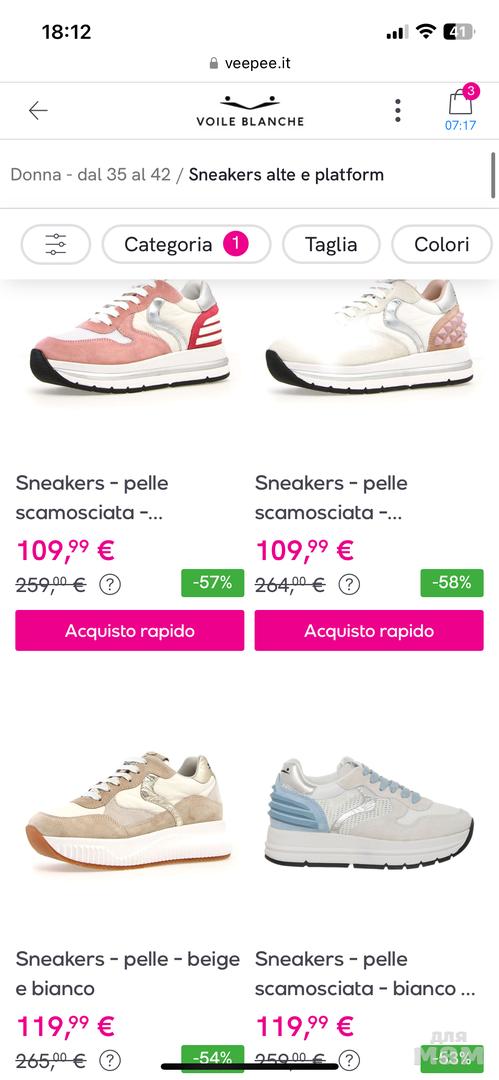Viewport: 499px width, 1080px height.
Task: Open the filter sliders icon
Action: 56,245
